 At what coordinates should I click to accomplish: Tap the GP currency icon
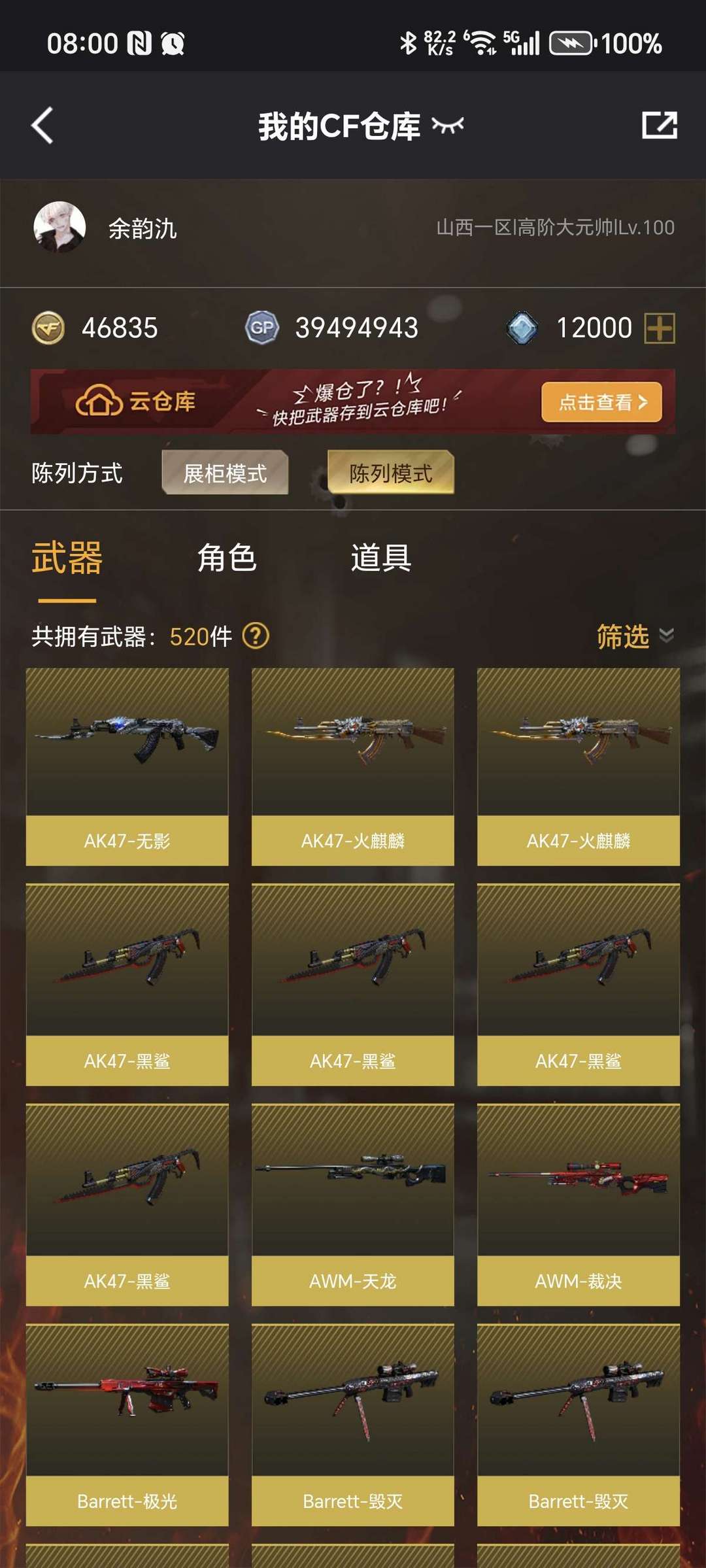[x=262, y=328]
